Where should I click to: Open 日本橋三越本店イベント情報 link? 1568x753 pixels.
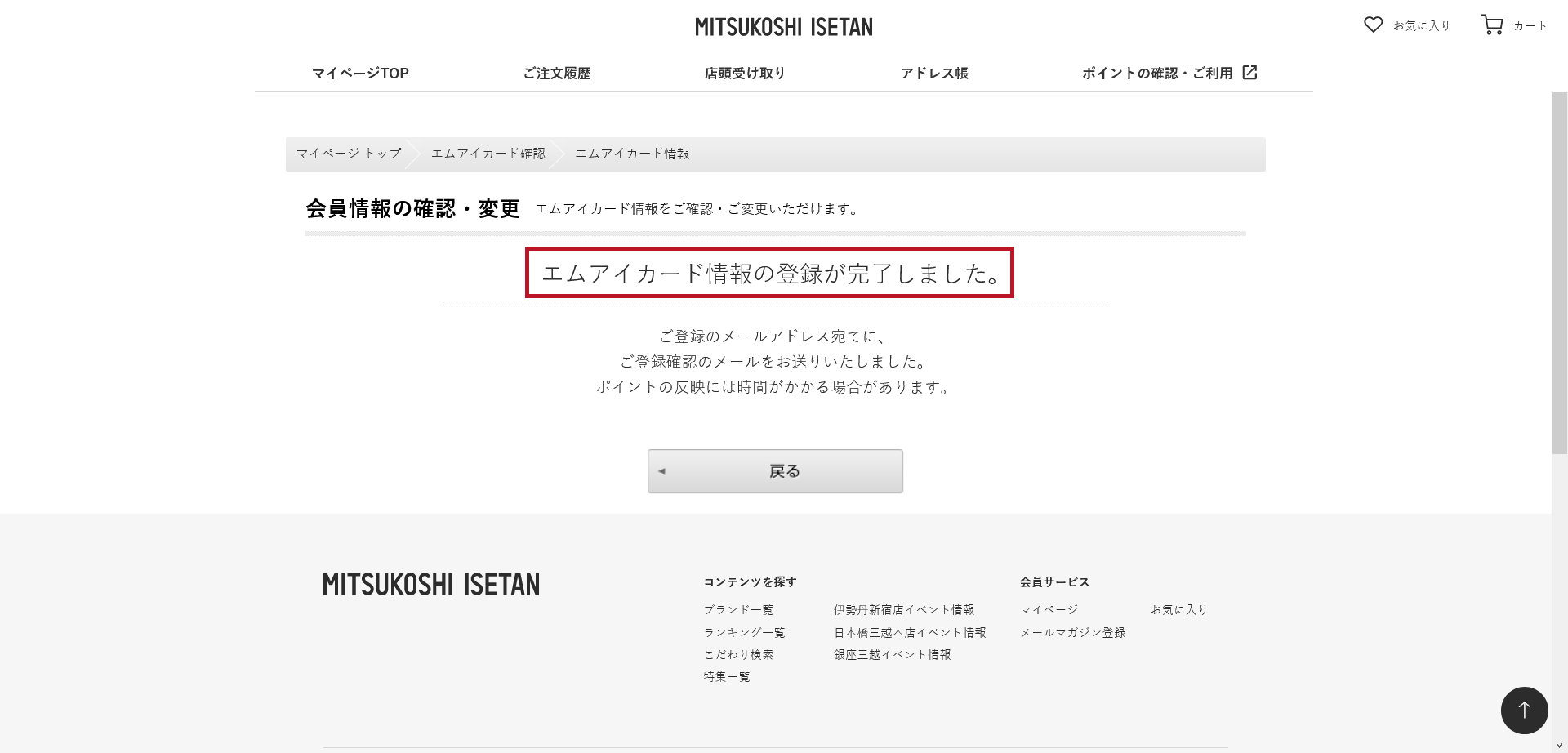pyautogui.click(x=910, y=633)
